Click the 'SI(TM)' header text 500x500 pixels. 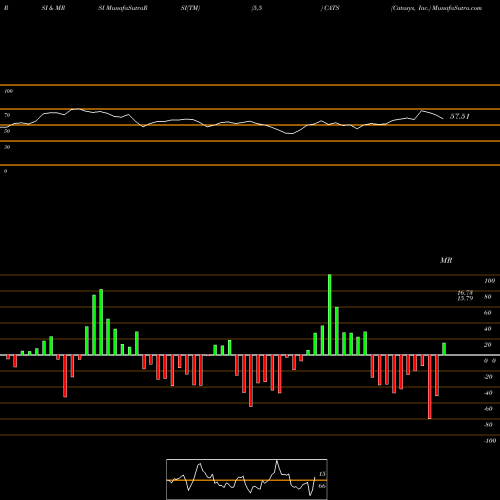190,8
